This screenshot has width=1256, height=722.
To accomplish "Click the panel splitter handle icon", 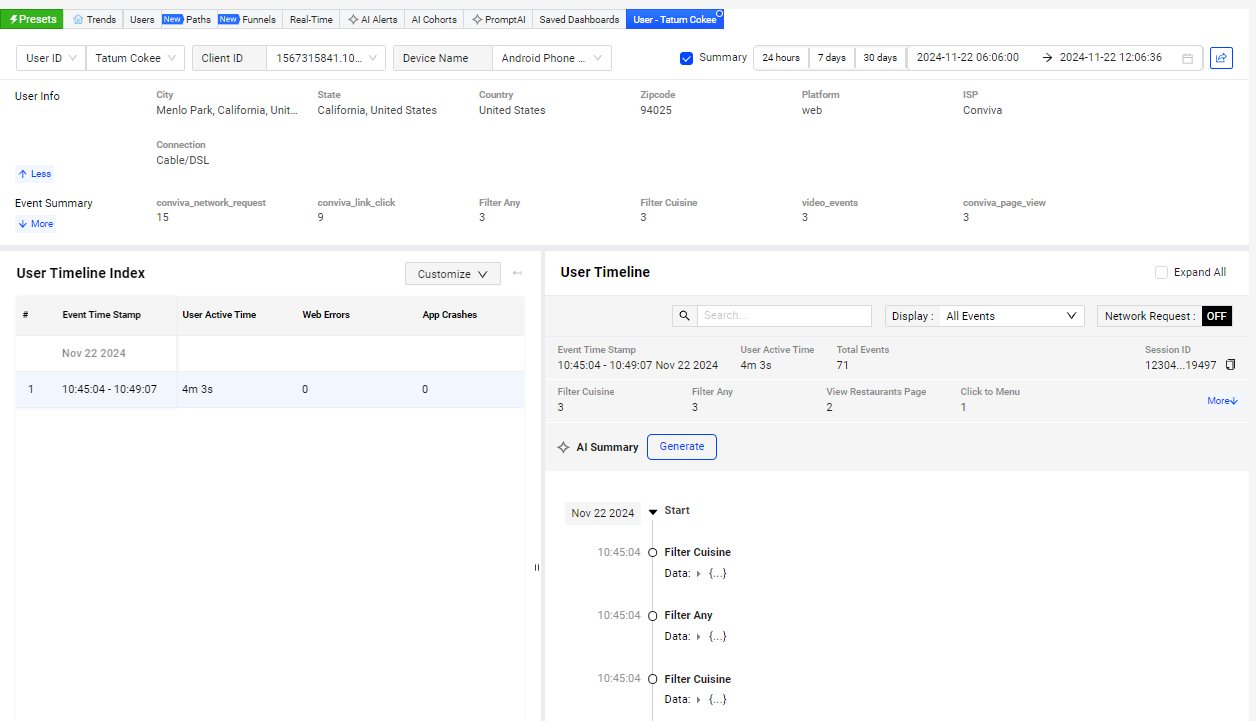I will (x=536, y=567).
